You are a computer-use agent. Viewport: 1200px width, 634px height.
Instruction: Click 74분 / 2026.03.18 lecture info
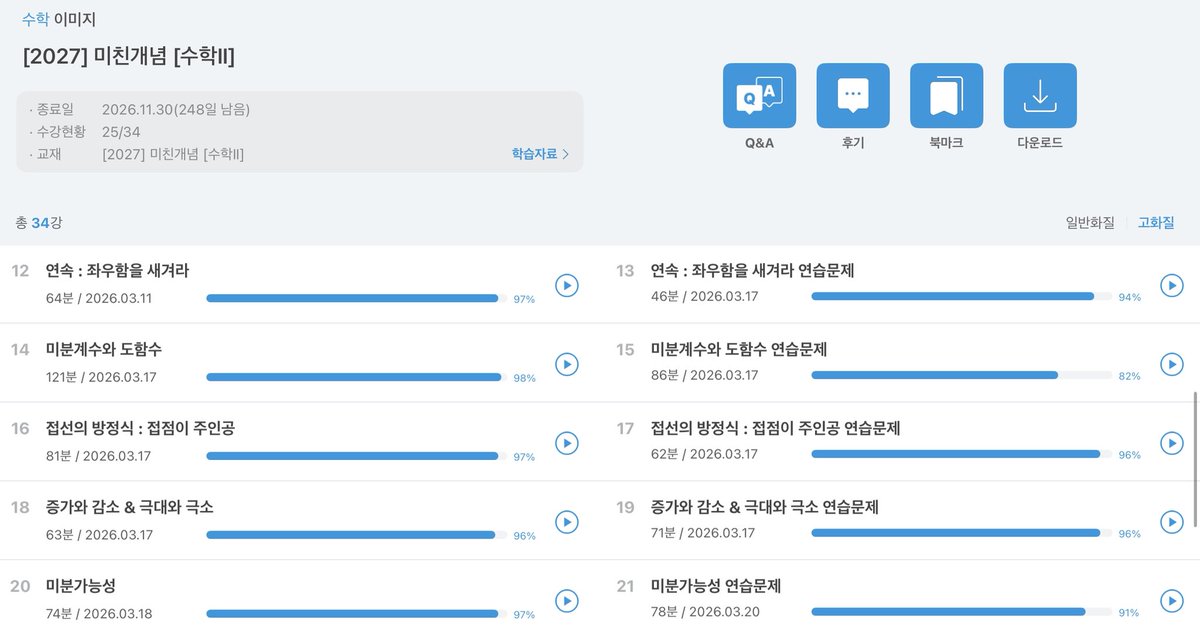tap(99, 614)
